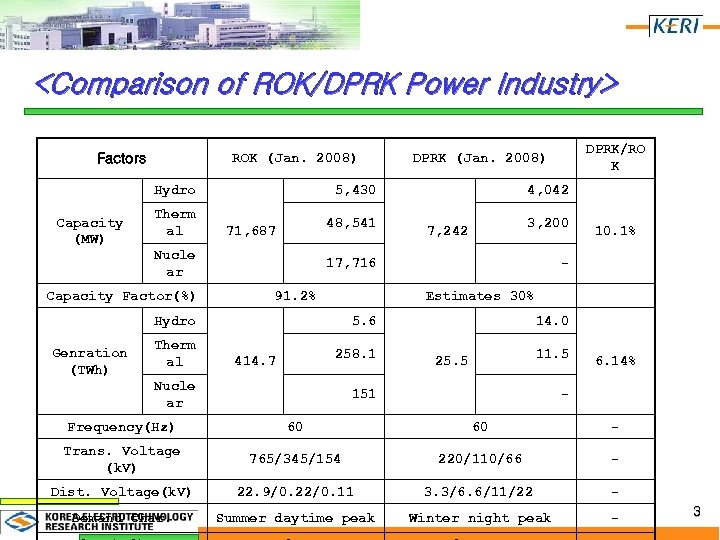Click the 91.2% capacity factor cell

[296, 296]
